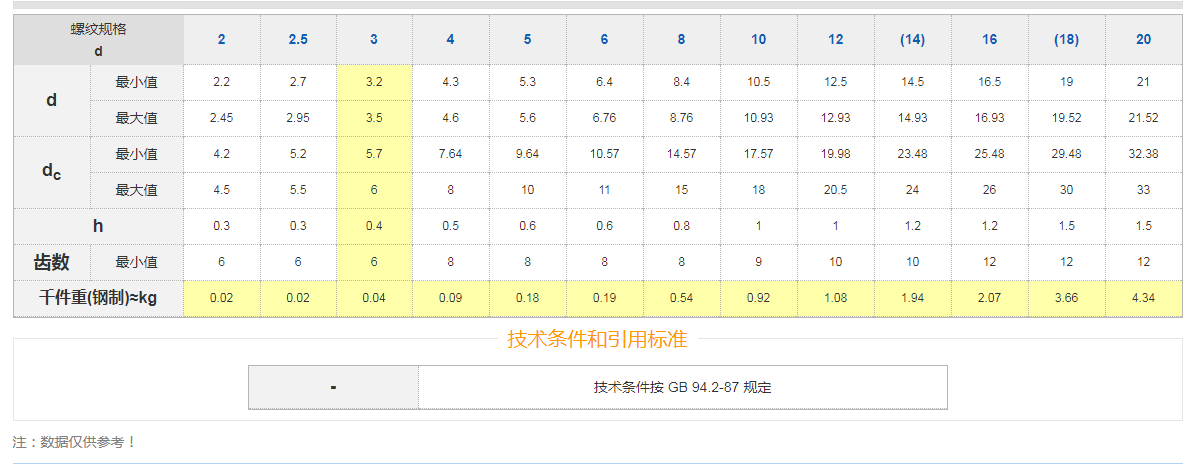Select weight cell 0.18

(x=528, y=298)
